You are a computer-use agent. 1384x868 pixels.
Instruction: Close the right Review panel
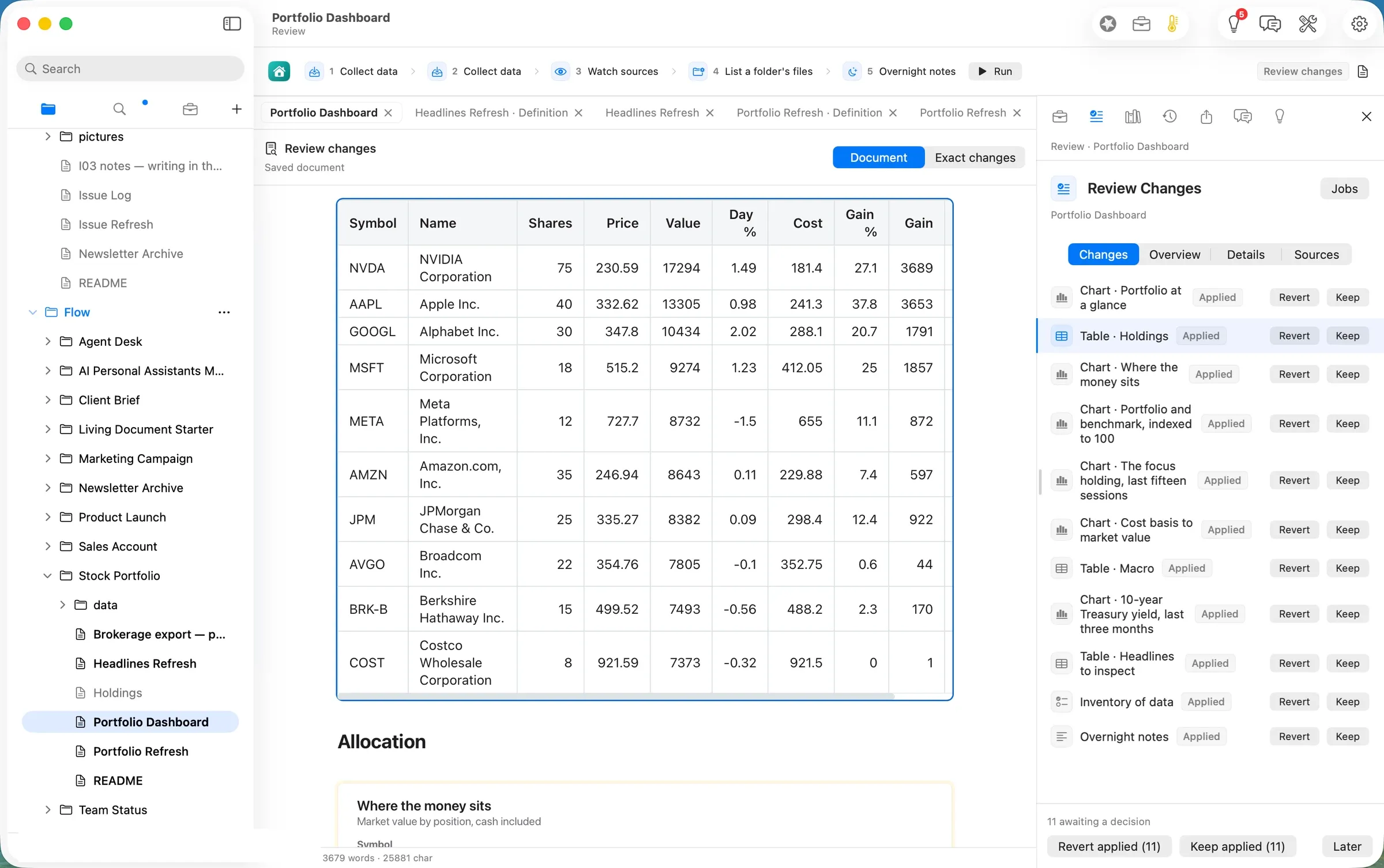point(1366,116)
